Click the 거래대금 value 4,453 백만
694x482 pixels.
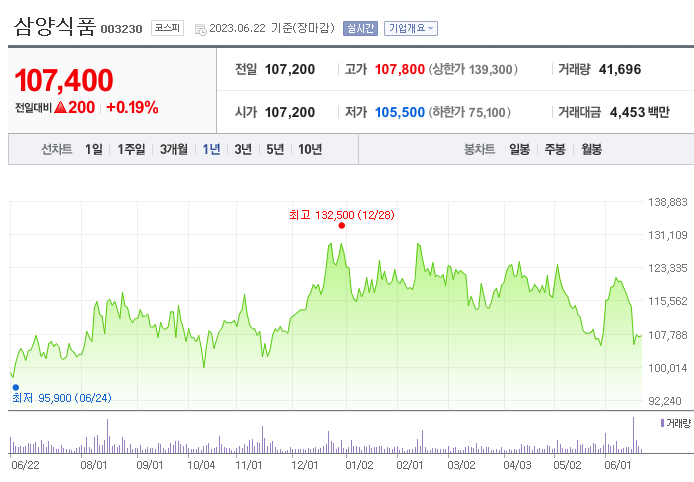point(640,112)
